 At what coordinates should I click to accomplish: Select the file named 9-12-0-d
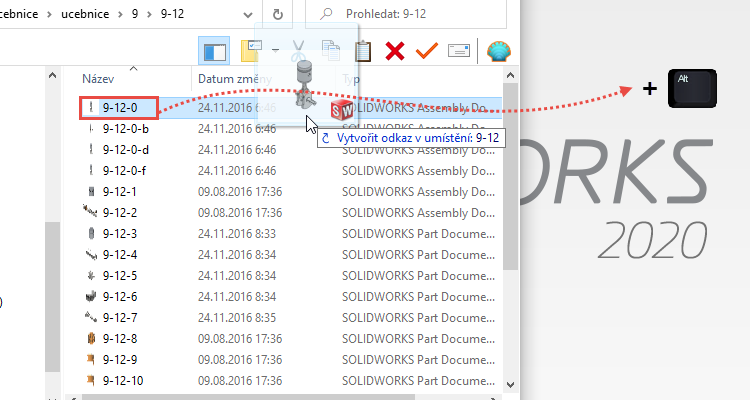coord(125,150)
